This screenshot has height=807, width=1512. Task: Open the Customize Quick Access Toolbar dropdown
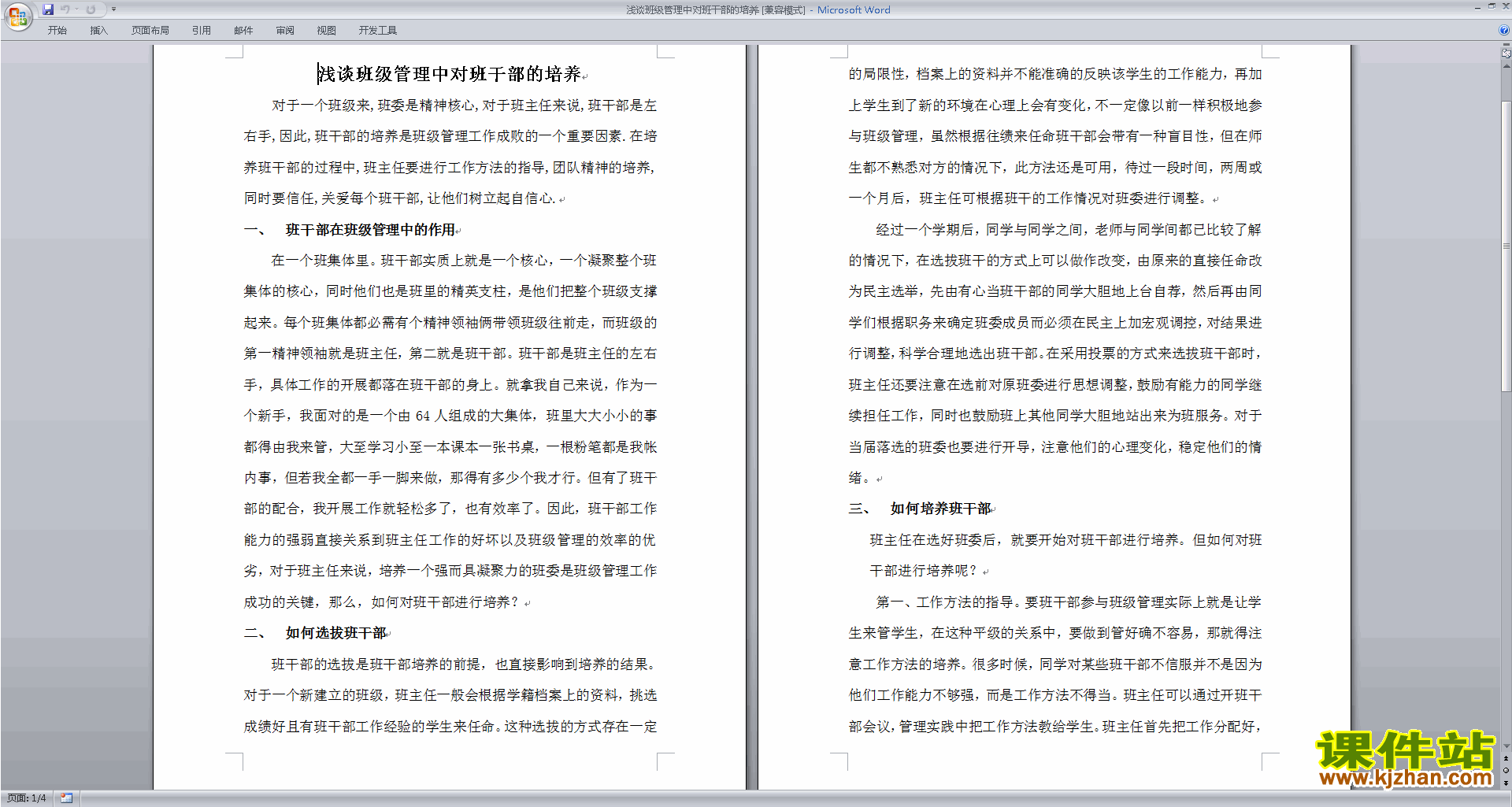click(x=113, y=9)
